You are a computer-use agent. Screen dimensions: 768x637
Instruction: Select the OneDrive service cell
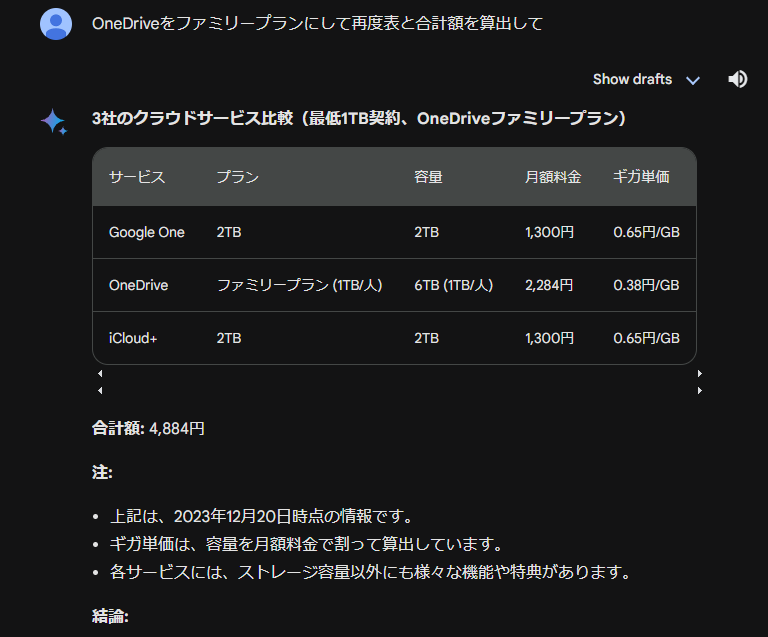click(139, 285)
